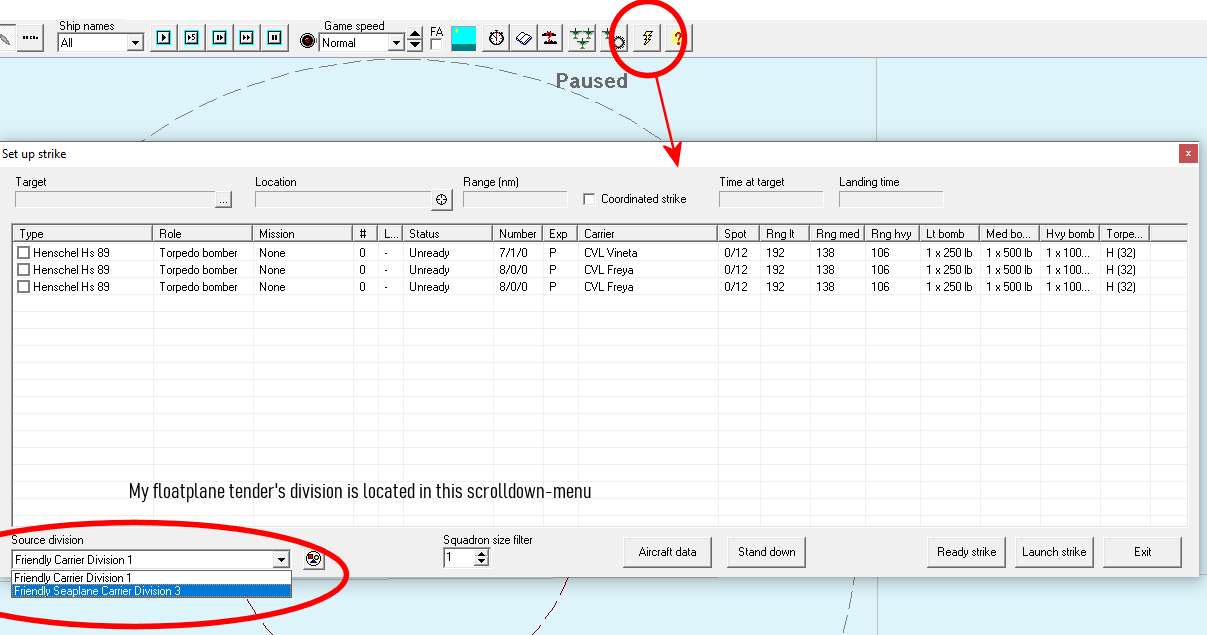The width and height of the screenshot is (1207, 635).
Task: Open the logbook icon in toolbar
Action: point(523,39)
